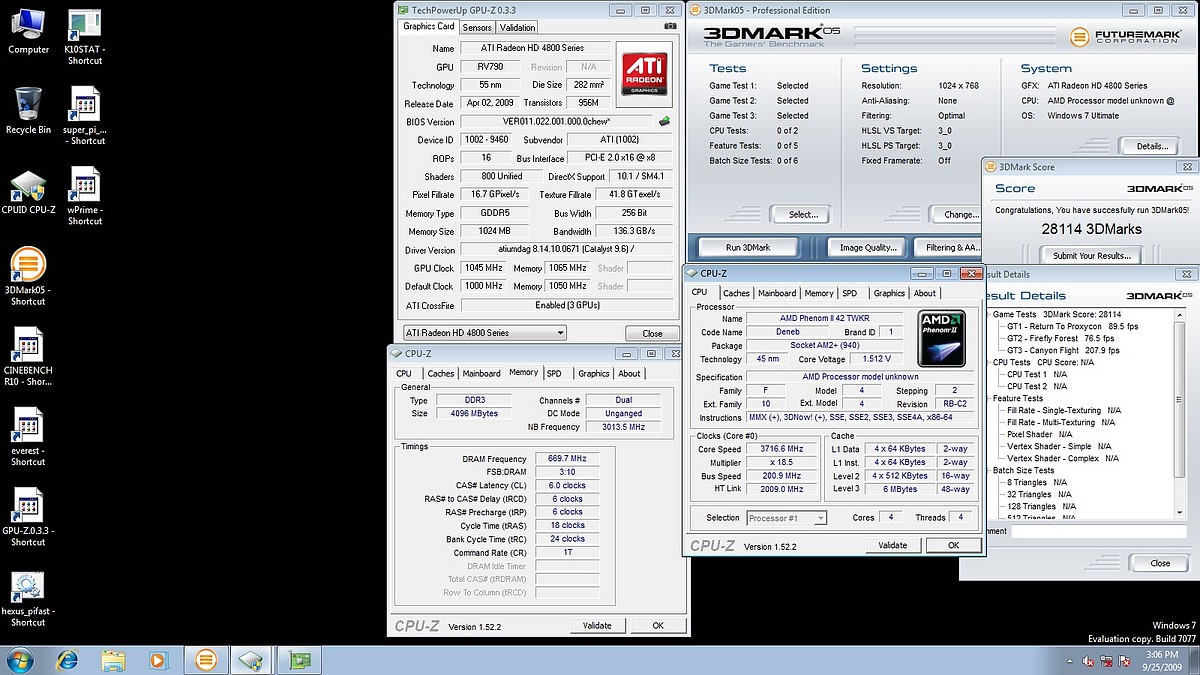Open Image Quality settings in 3DMark05

[x=868, y=247]
